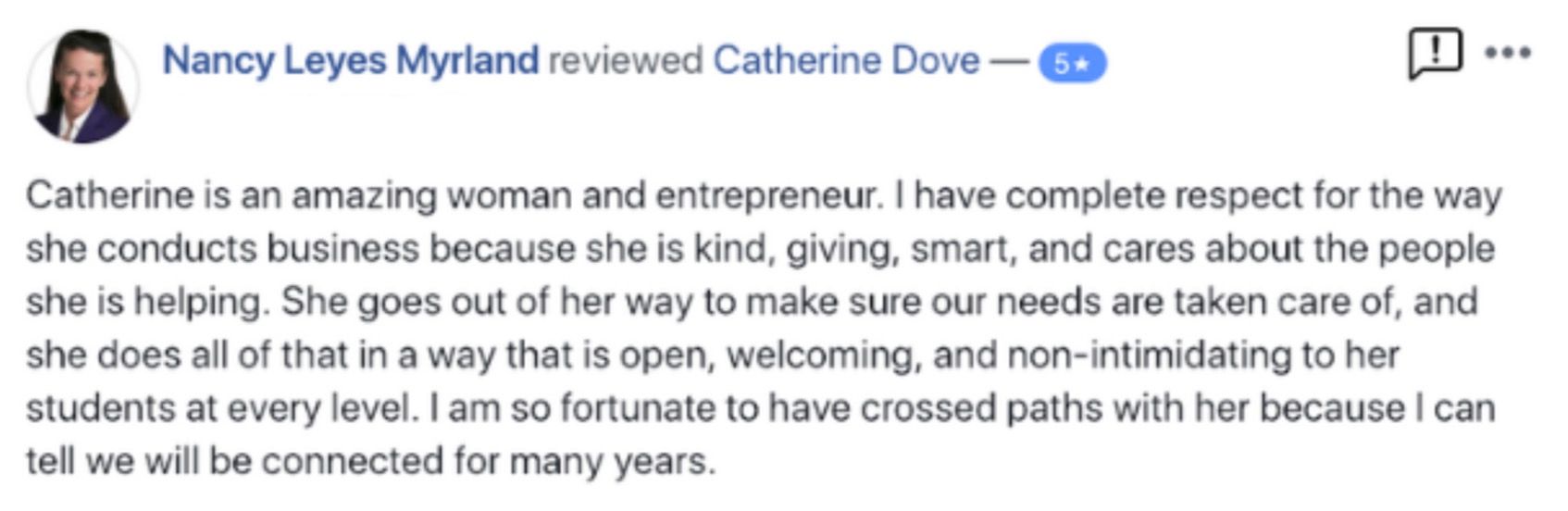
Task: Open Nancy Leyes Myrland's profile photo
Action: point(82,86)
